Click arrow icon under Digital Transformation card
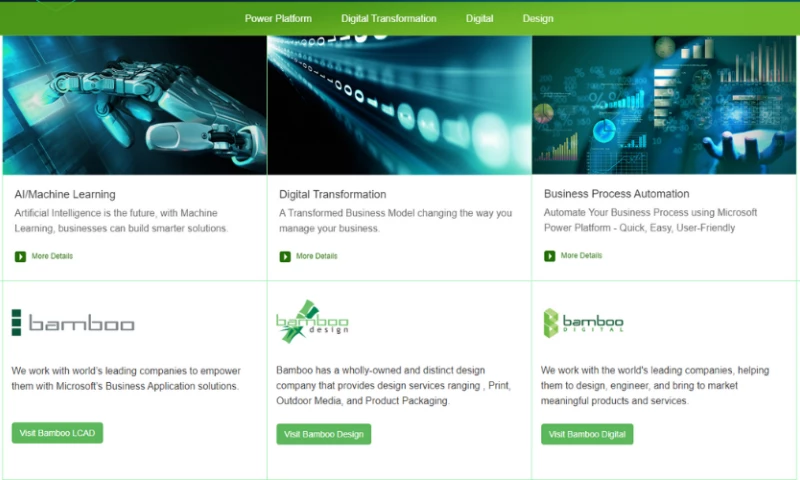Image resolution: width=800 pixels, height=480 pixels. point(285,257)
